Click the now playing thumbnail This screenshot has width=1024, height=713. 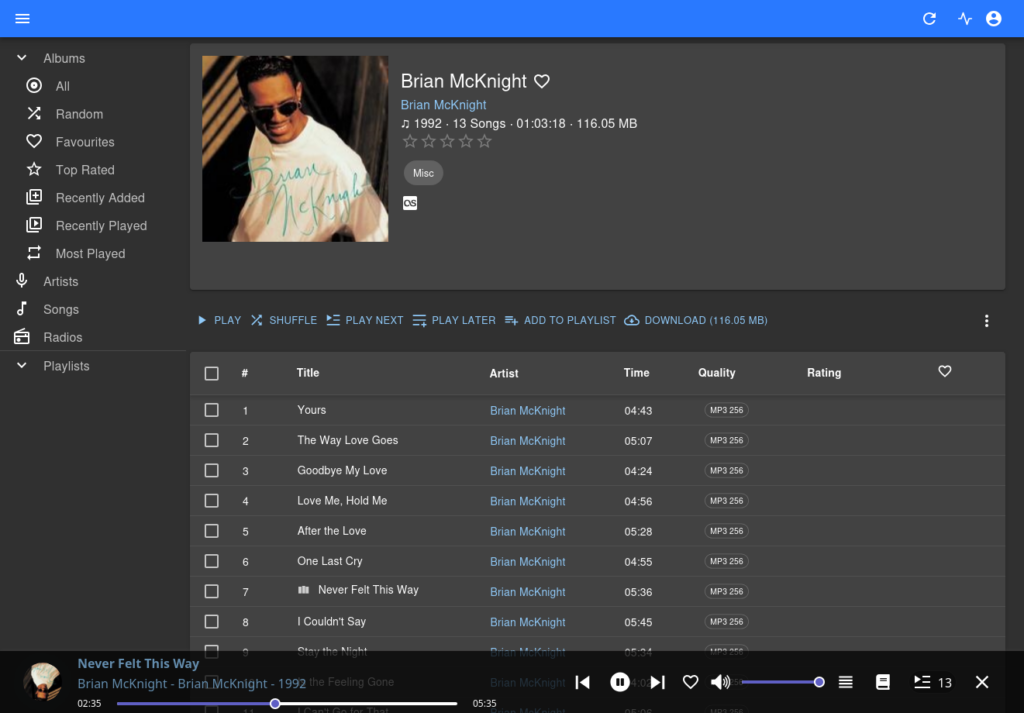click(x=42, y=682)
